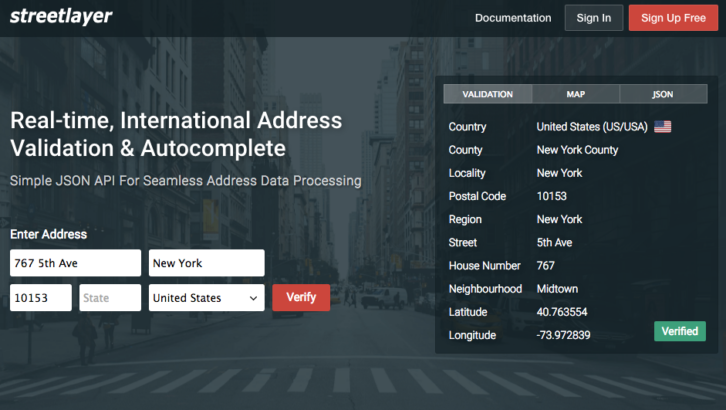The image size is (726, 410).
Task: Click the main headline about Address Validation
Action: 176,134
